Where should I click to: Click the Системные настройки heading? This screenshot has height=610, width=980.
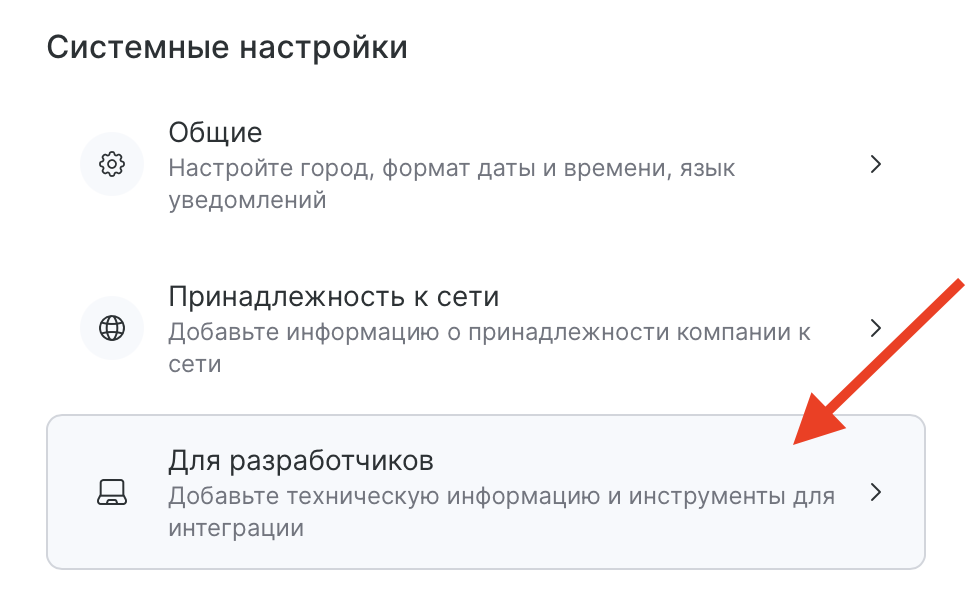227,47
